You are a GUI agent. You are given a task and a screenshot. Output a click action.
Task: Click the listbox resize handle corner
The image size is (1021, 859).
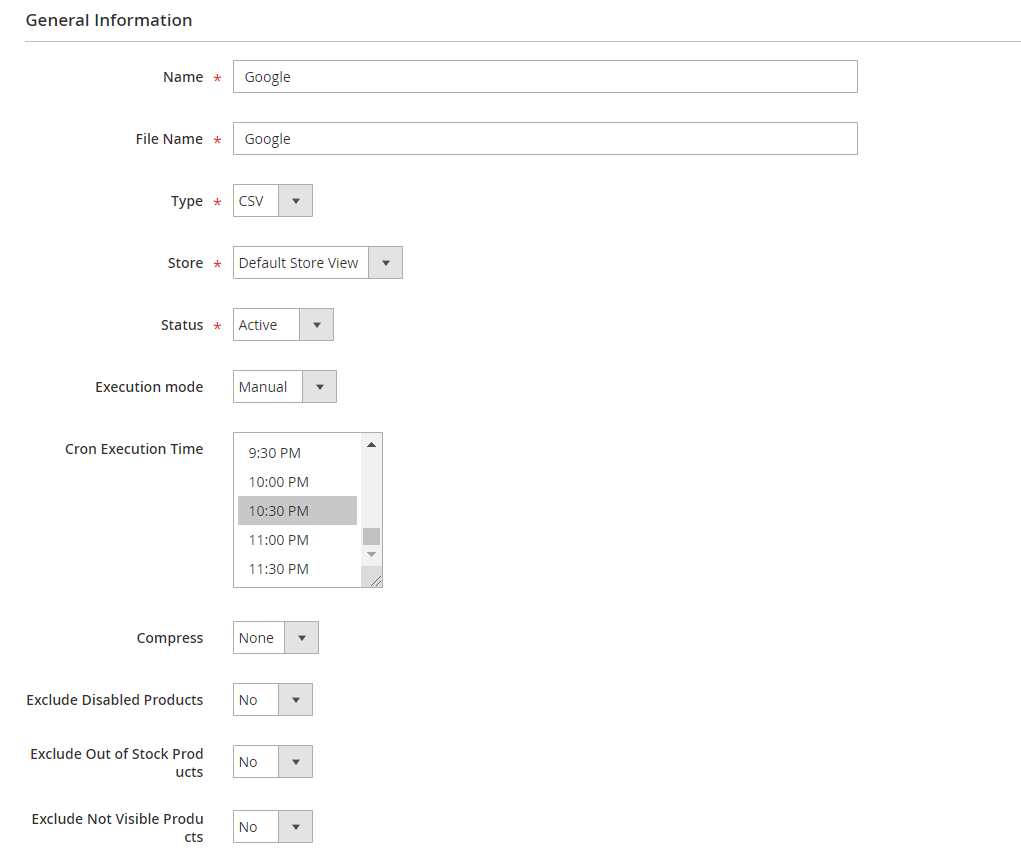coord(375,580)
